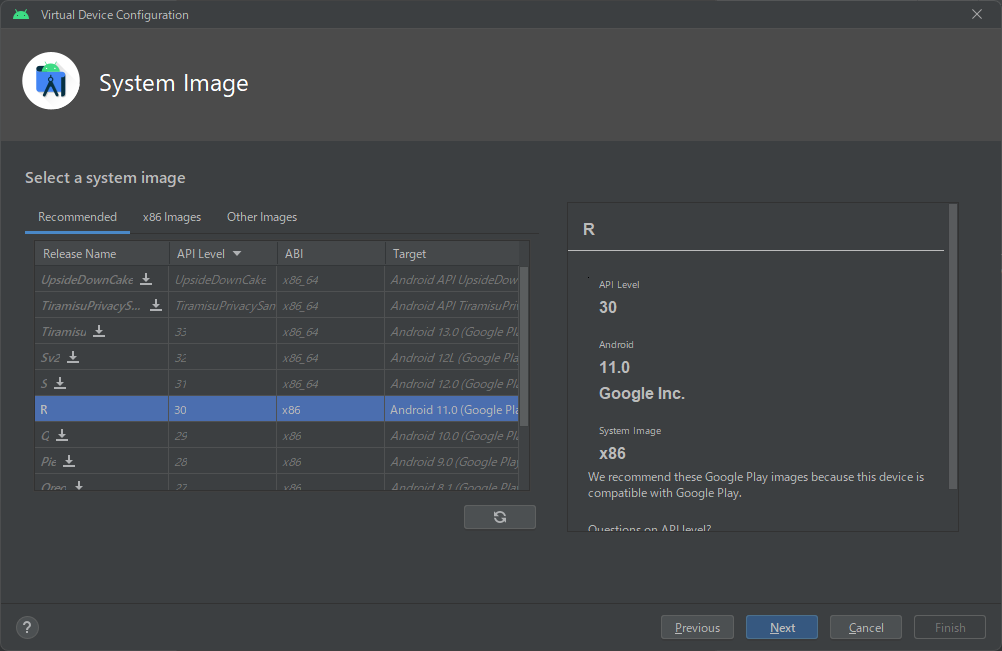
Task: Sort by API Level column arrow
Action: pos(237,254)
